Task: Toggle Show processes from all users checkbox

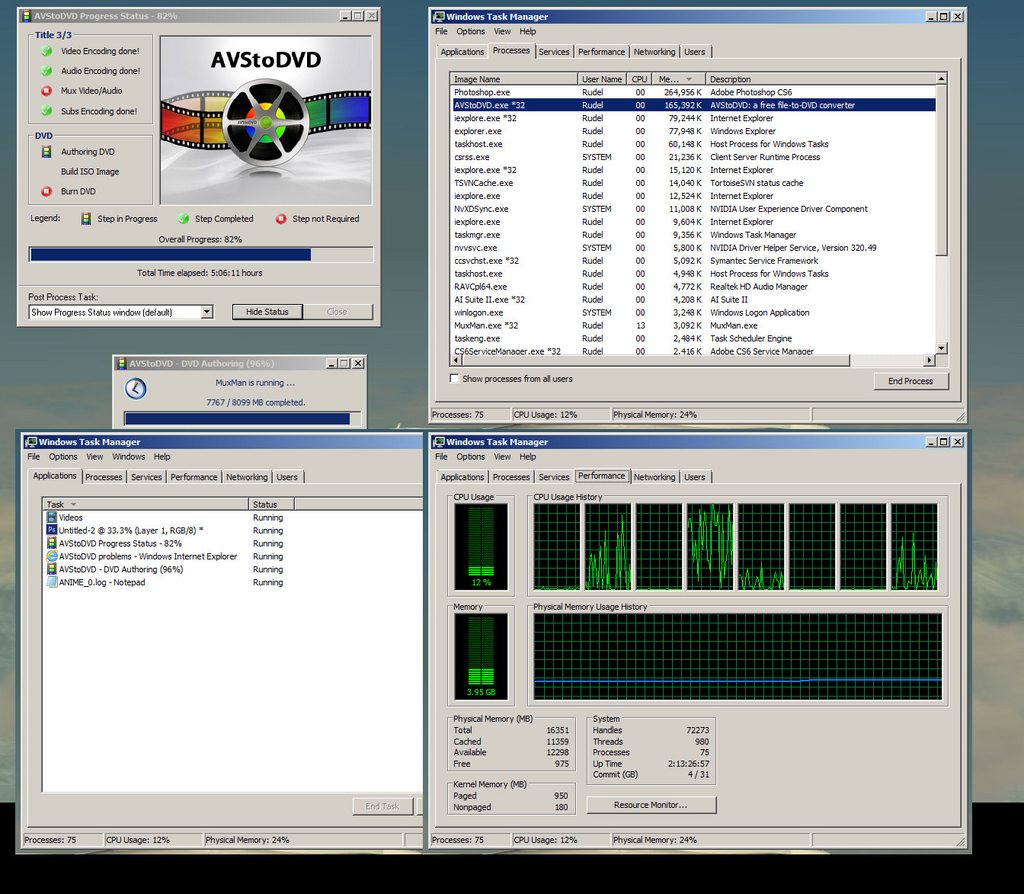Action: pos(454,378)
